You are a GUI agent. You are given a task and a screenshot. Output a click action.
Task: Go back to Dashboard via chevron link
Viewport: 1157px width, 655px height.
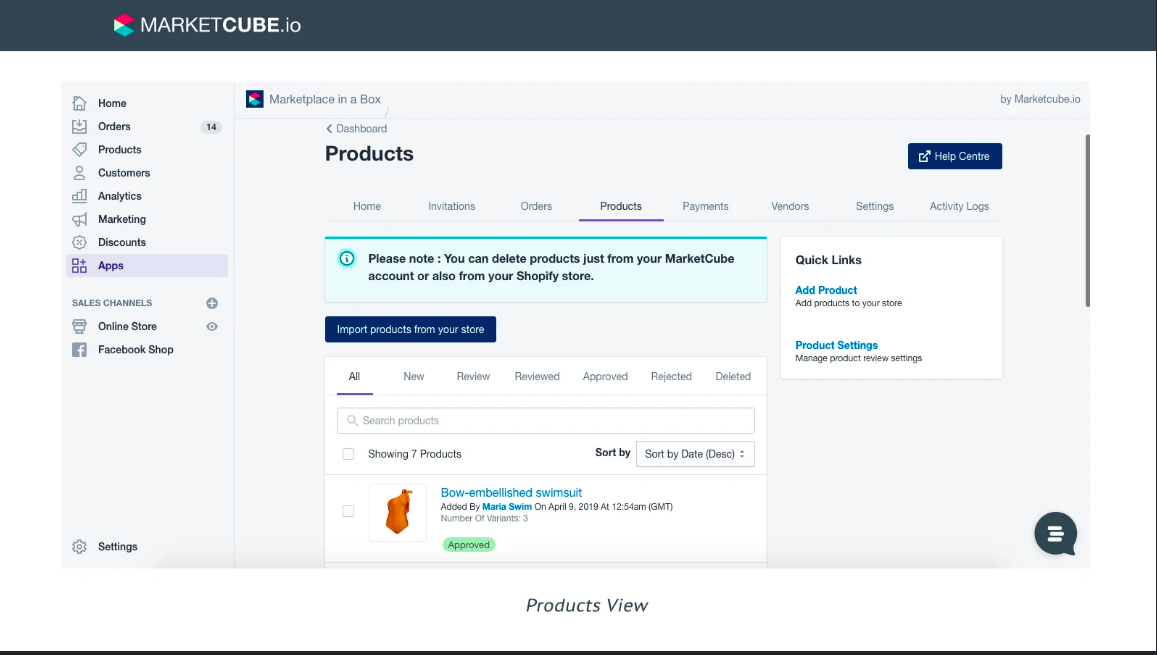356,128
